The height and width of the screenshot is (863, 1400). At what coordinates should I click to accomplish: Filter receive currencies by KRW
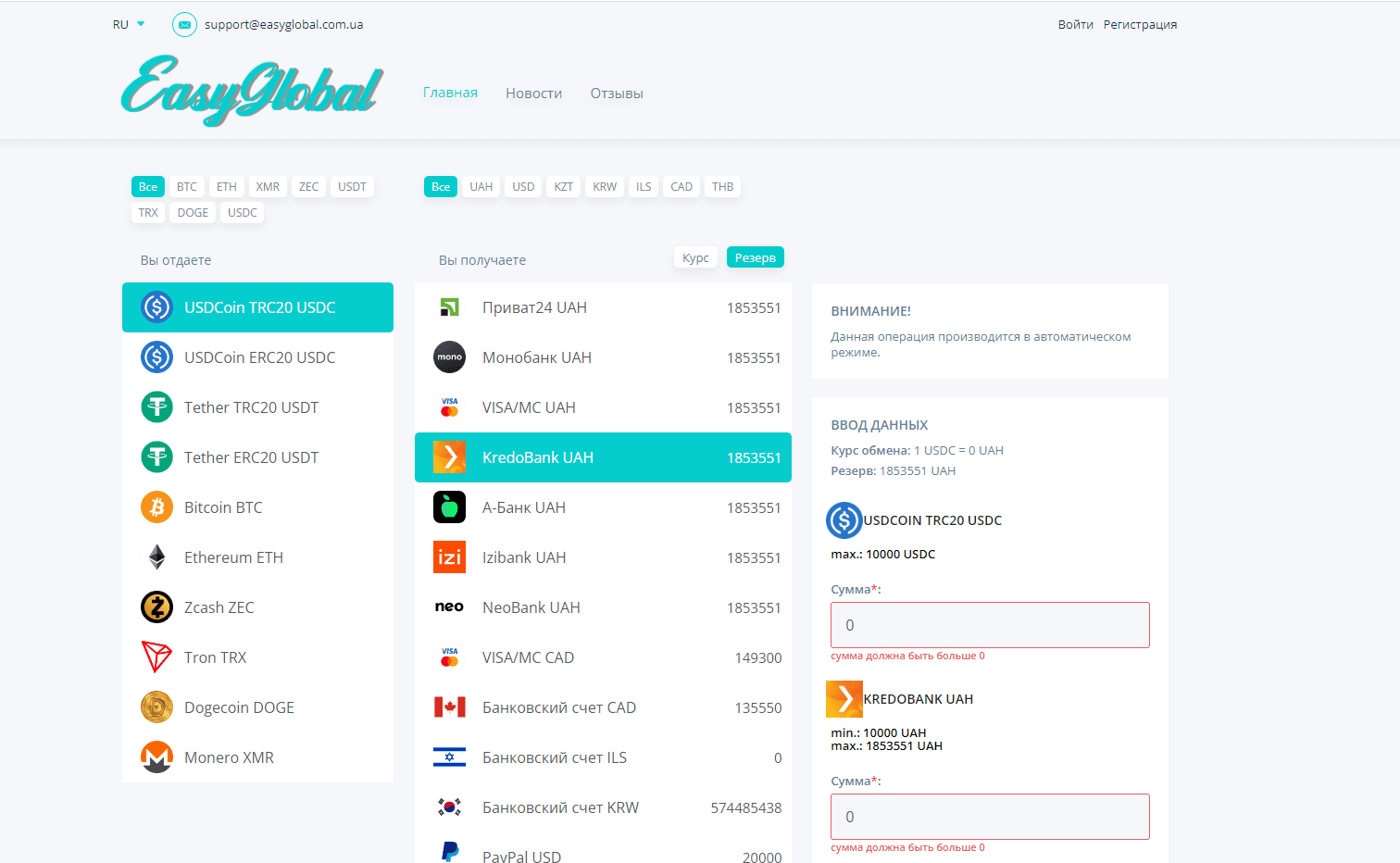coord(605,186)
